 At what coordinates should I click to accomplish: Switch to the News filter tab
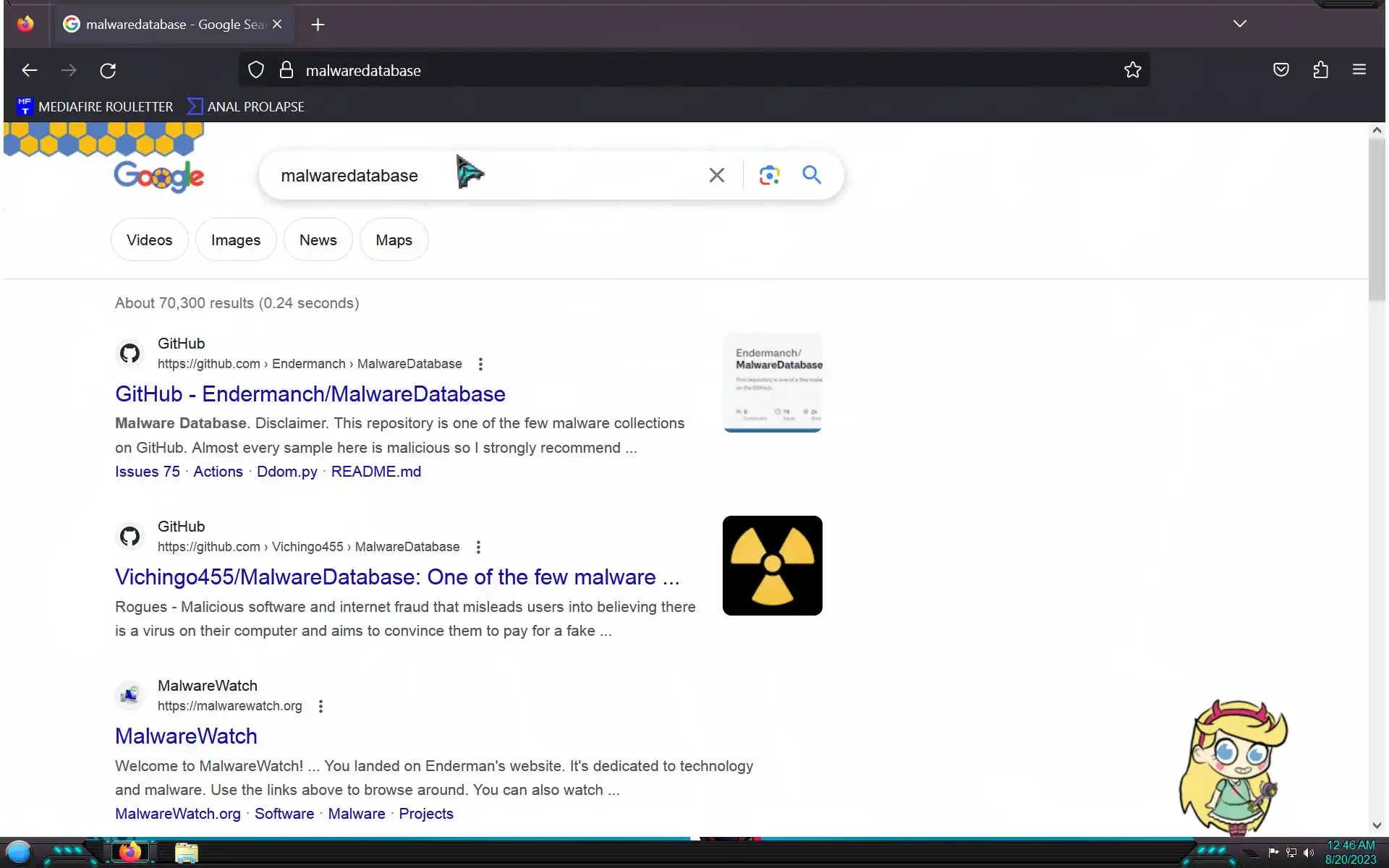point(318,240)
